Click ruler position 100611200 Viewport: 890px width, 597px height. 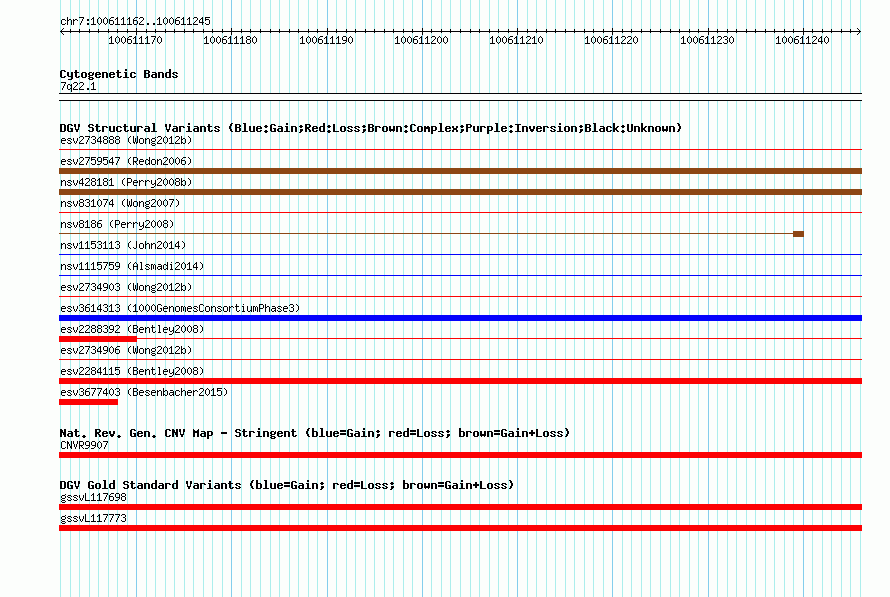coord(421,40)
